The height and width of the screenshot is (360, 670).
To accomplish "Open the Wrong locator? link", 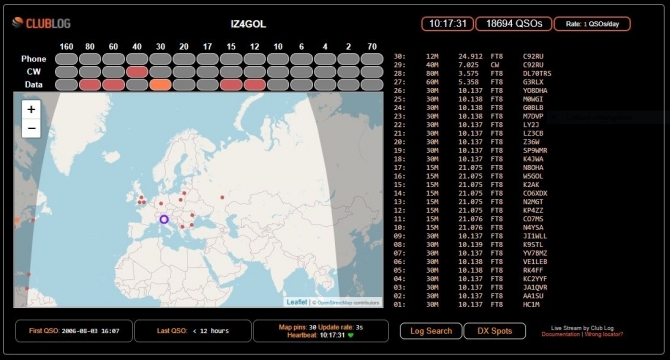I will click(x=604, y=334).
